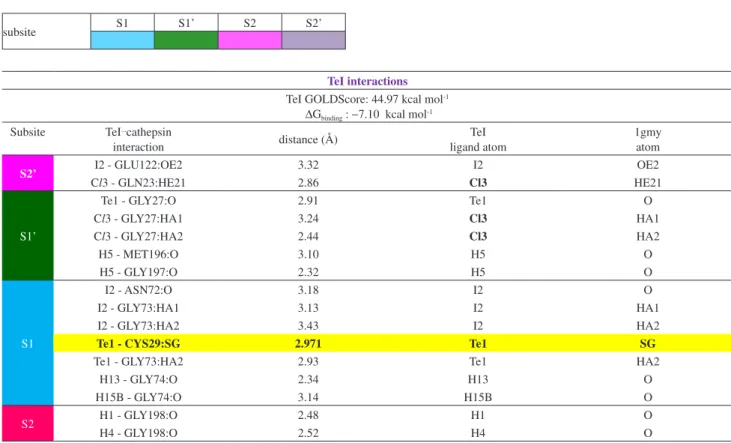
Task: Click the distance value 2.44
Action: (308, 236)
